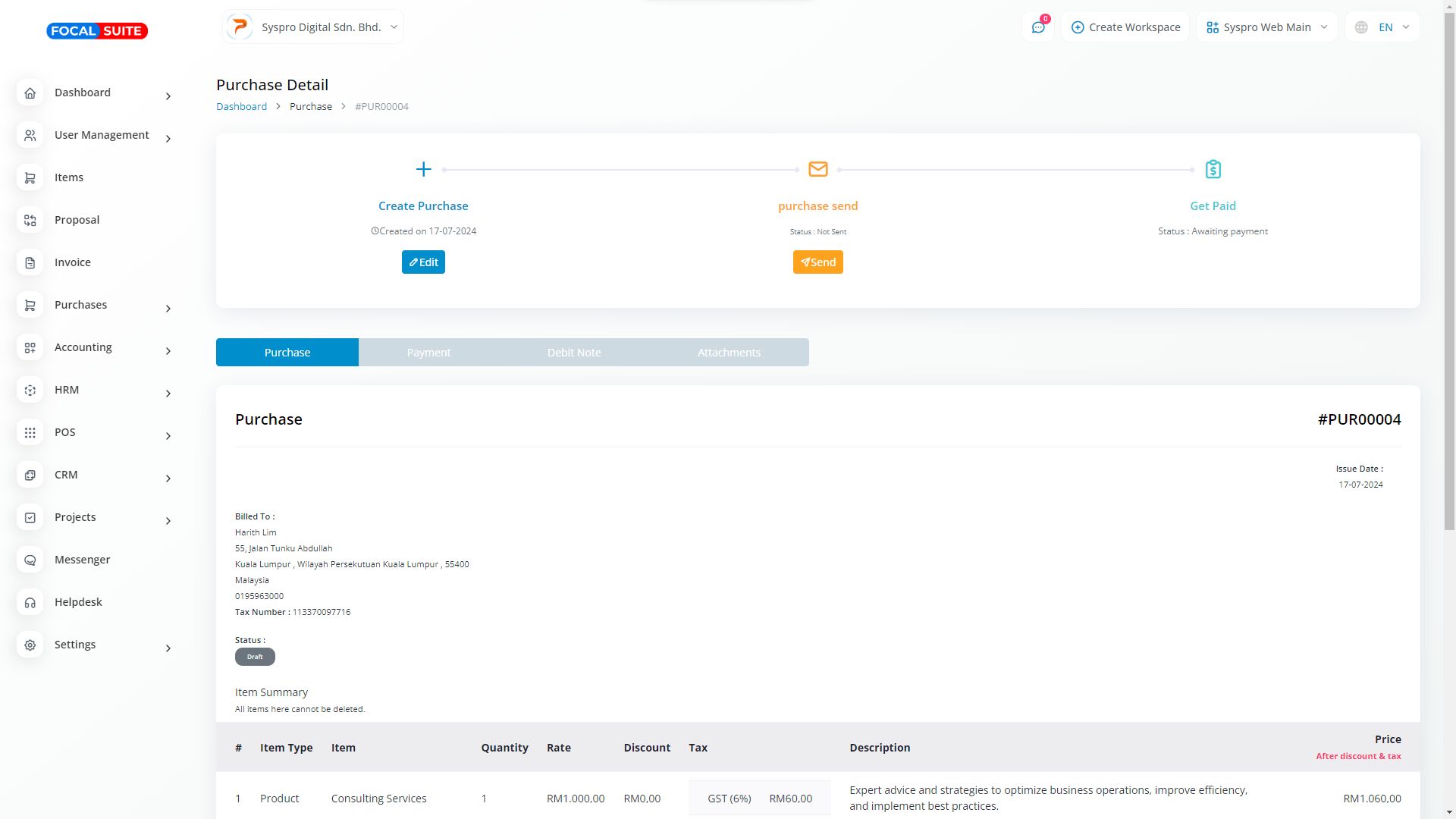The width and height of the screenshot is (1456, 819).
Task: Click the Get Paid clipboard icon
Action: (1213, 169)
